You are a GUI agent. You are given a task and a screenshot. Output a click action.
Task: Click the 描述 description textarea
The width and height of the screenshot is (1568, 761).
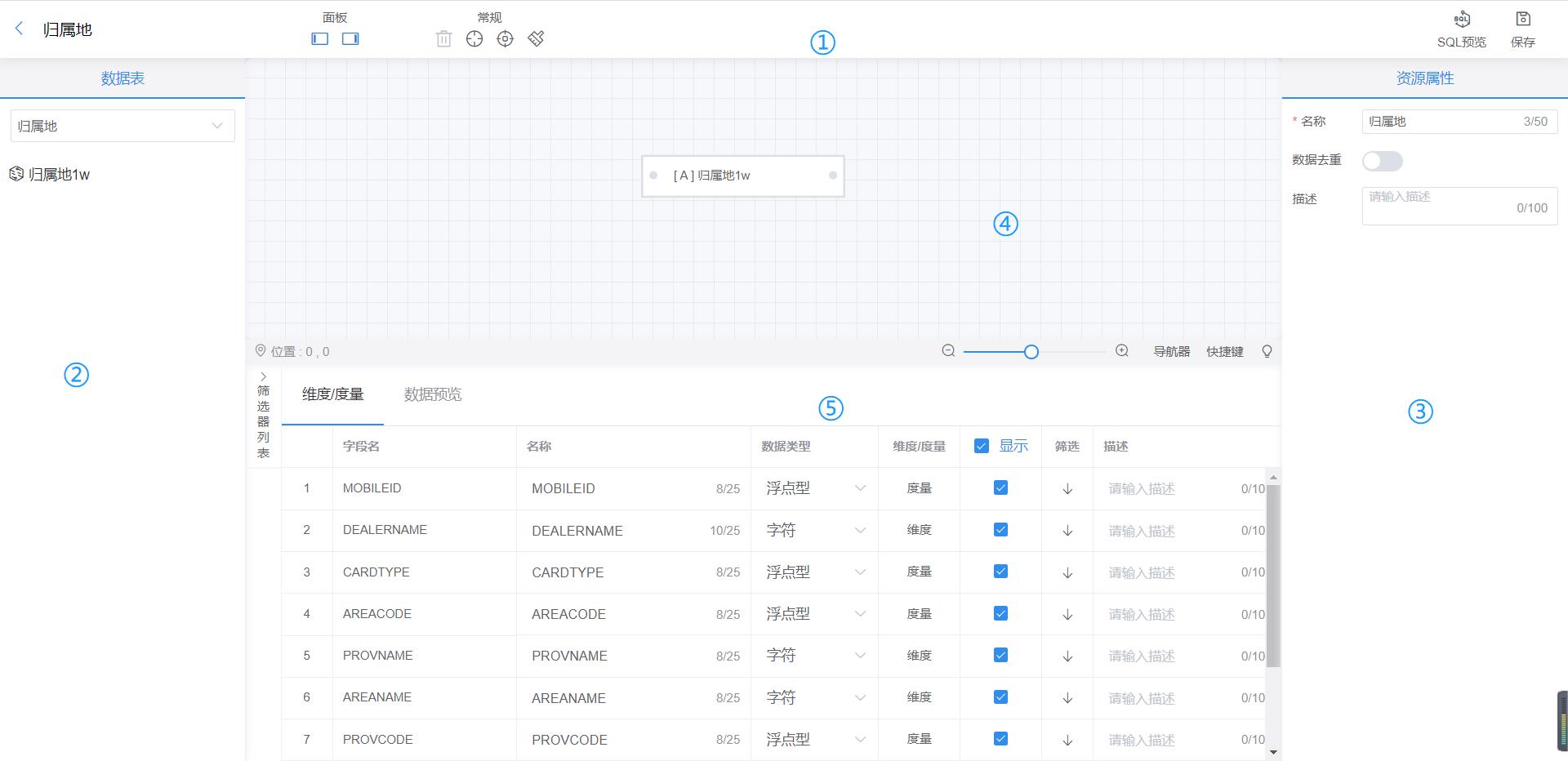click(1459, 206)
